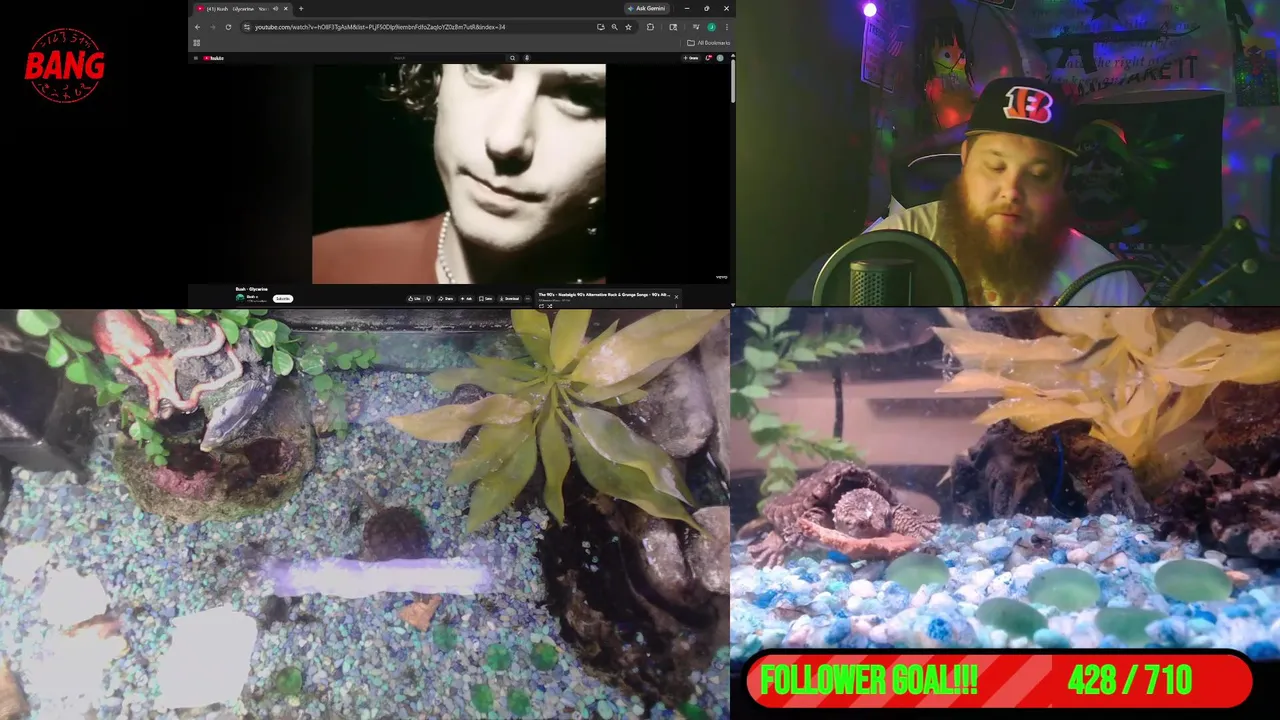Share the Glycerine video
This screenshot has height=720, width=1280.
[x=446, y=298]
